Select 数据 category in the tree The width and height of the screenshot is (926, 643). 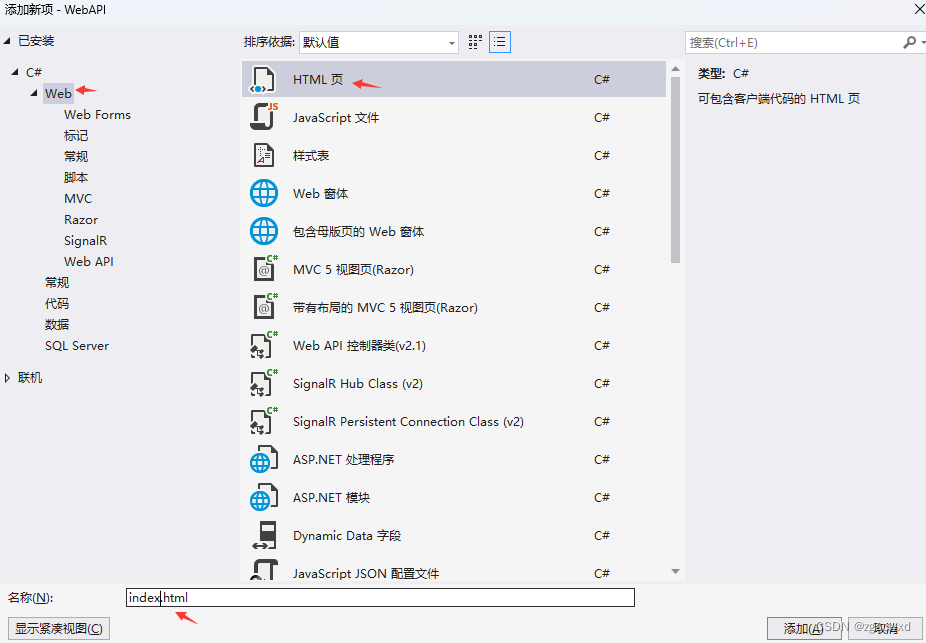coord(57,325)
